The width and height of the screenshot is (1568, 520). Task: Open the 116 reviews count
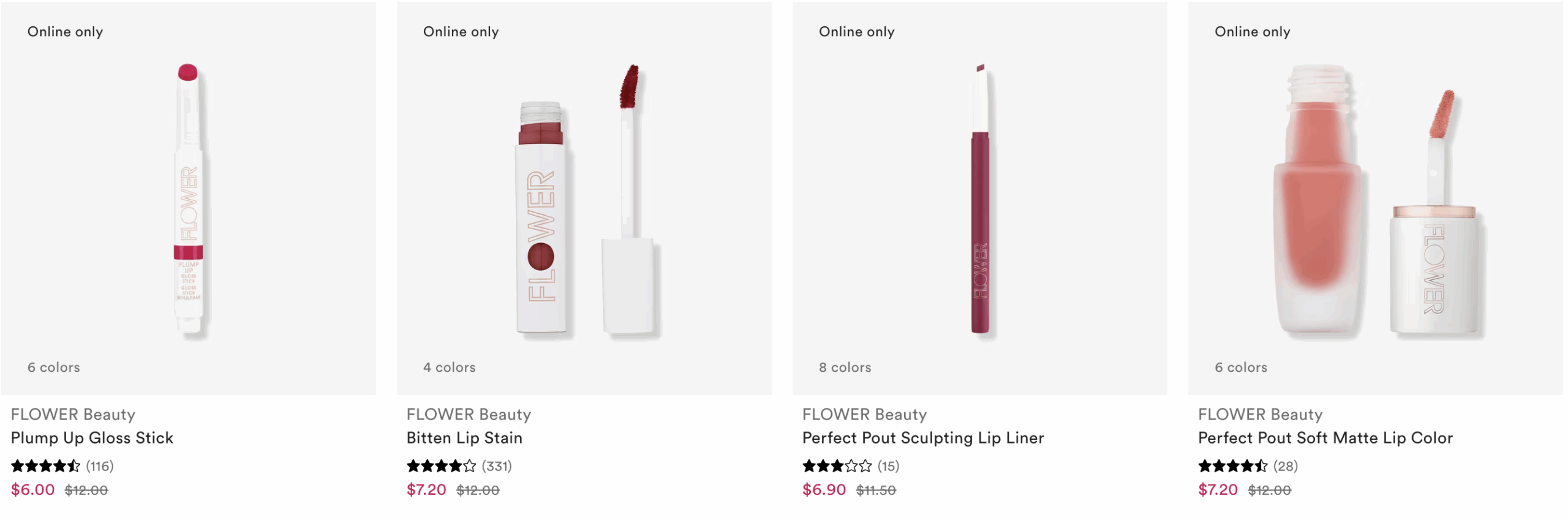[x=100, y=466]
